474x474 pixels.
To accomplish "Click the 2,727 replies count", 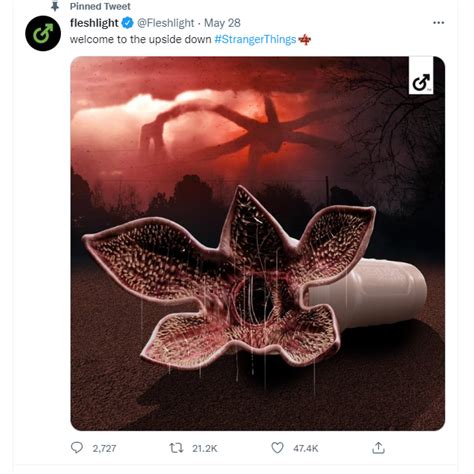I will pos(104,448).
